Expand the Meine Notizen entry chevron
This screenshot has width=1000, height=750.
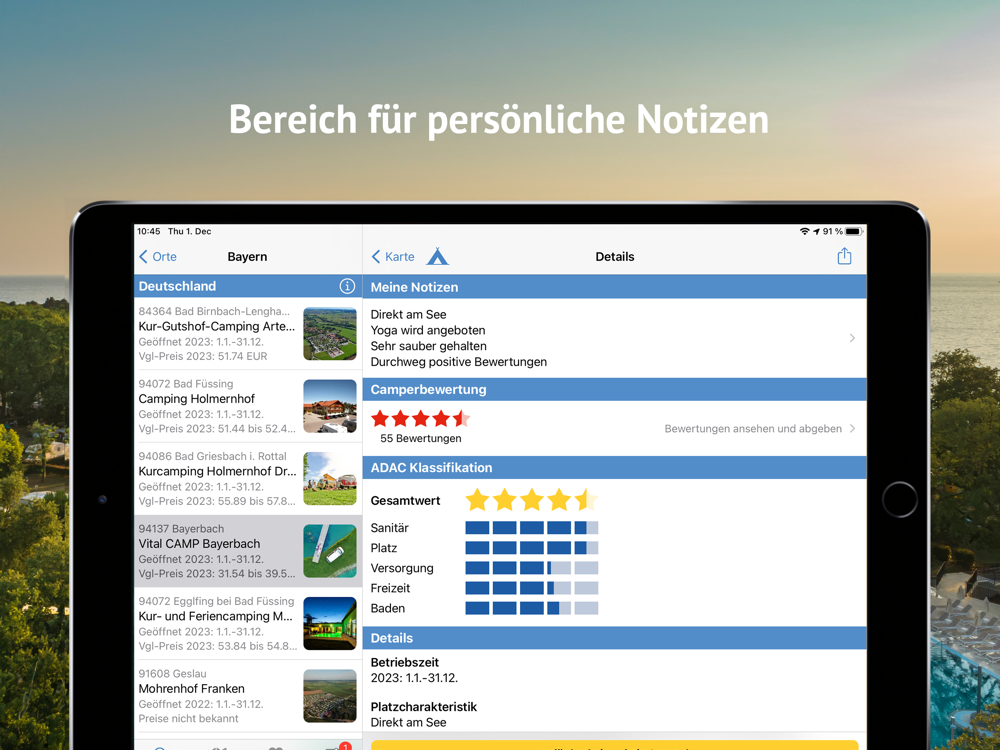(852, 338)
